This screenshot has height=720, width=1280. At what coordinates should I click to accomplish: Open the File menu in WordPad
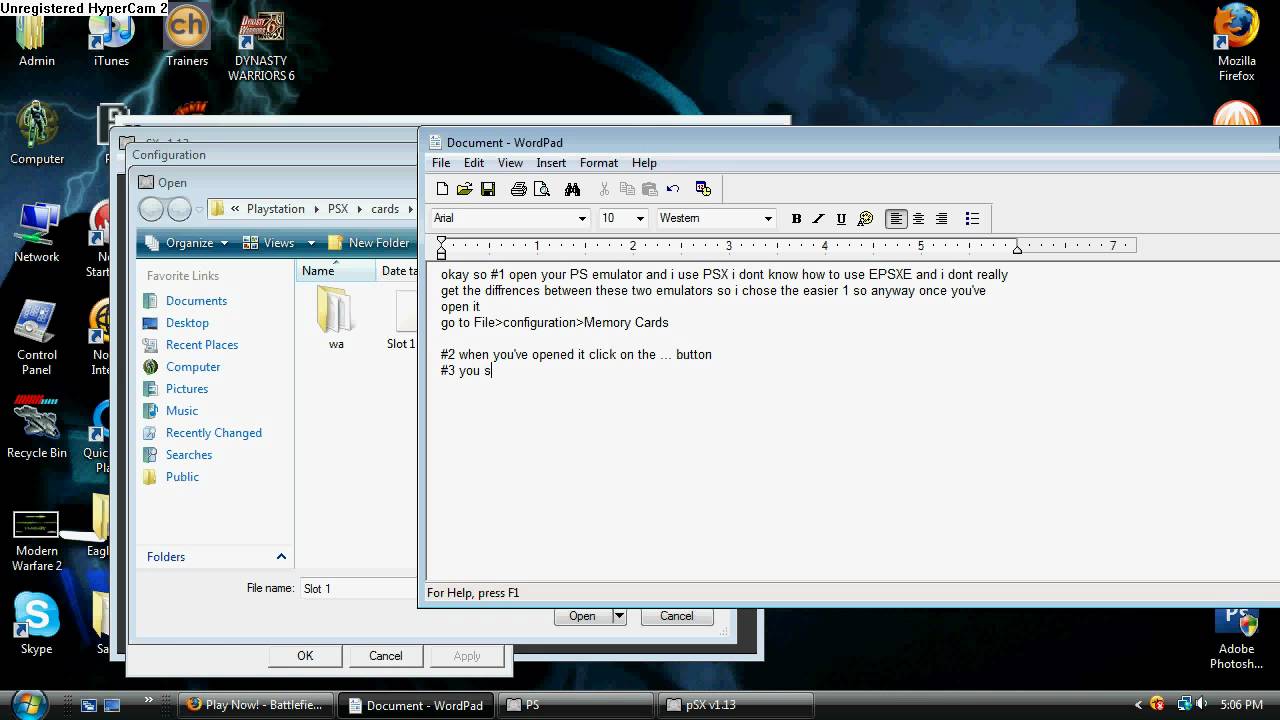[441, 163]
